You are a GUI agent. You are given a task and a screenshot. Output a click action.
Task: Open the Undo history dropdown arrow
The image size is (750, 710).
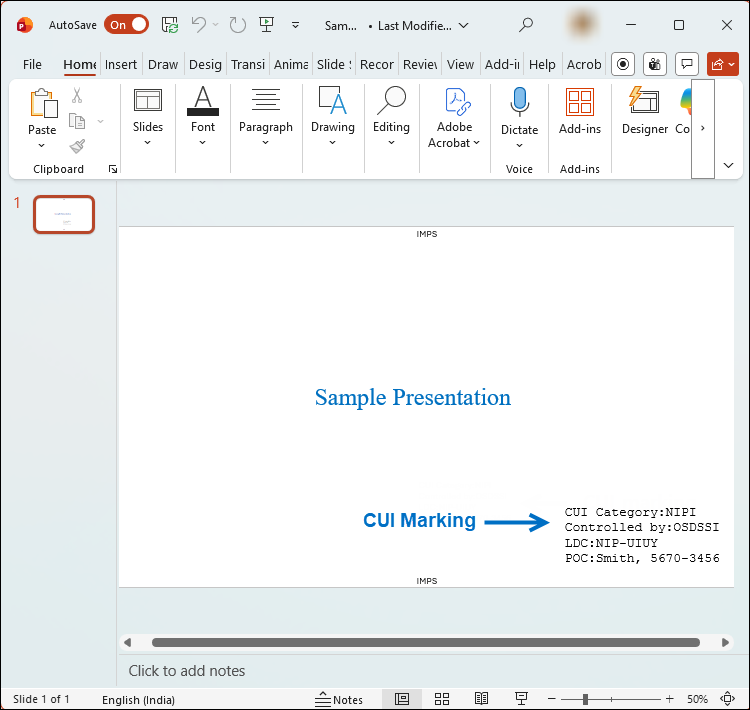pyautogui.click(x=216, y=25)
